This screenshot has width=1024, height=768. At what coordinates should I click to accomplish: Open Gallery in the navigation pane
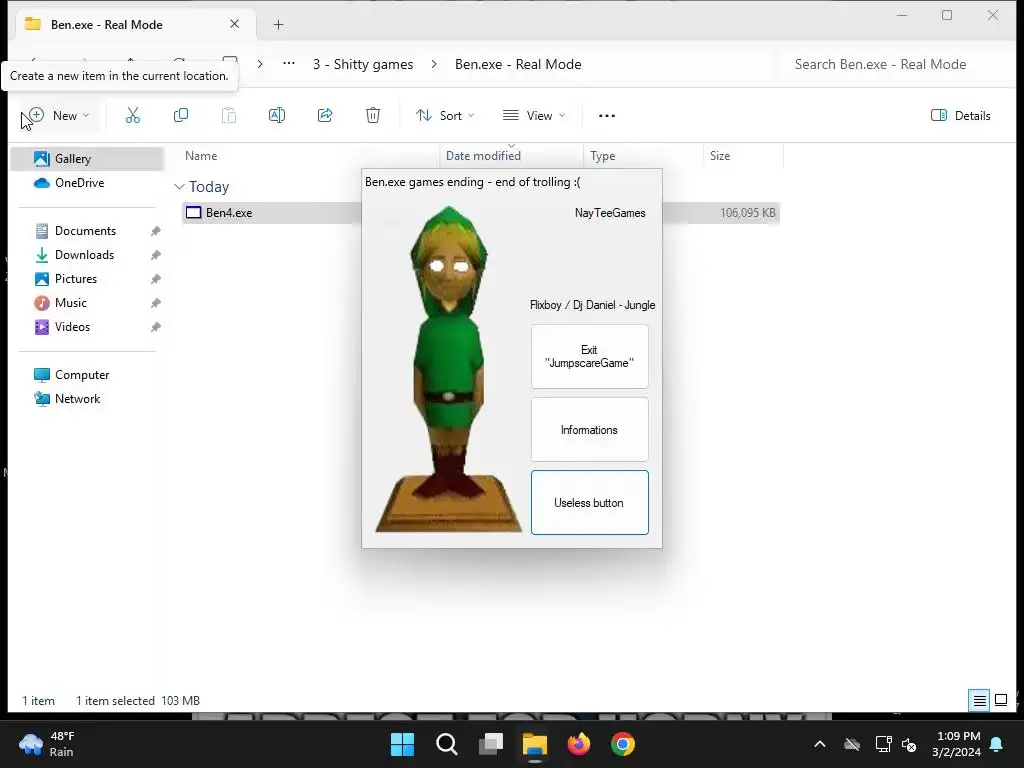pos(87,159)
